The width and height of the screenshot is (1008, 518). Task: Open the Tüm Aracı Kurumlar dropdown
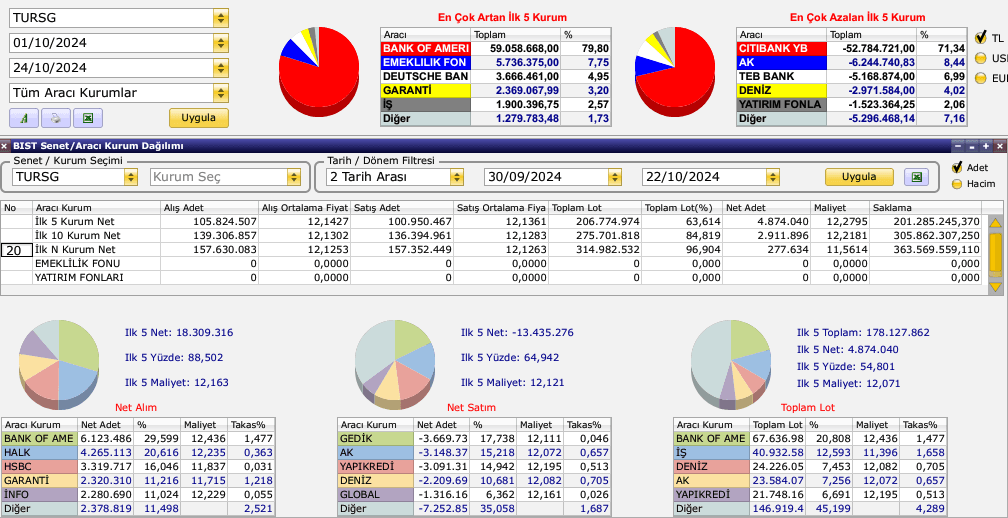(x=220, y=93)
